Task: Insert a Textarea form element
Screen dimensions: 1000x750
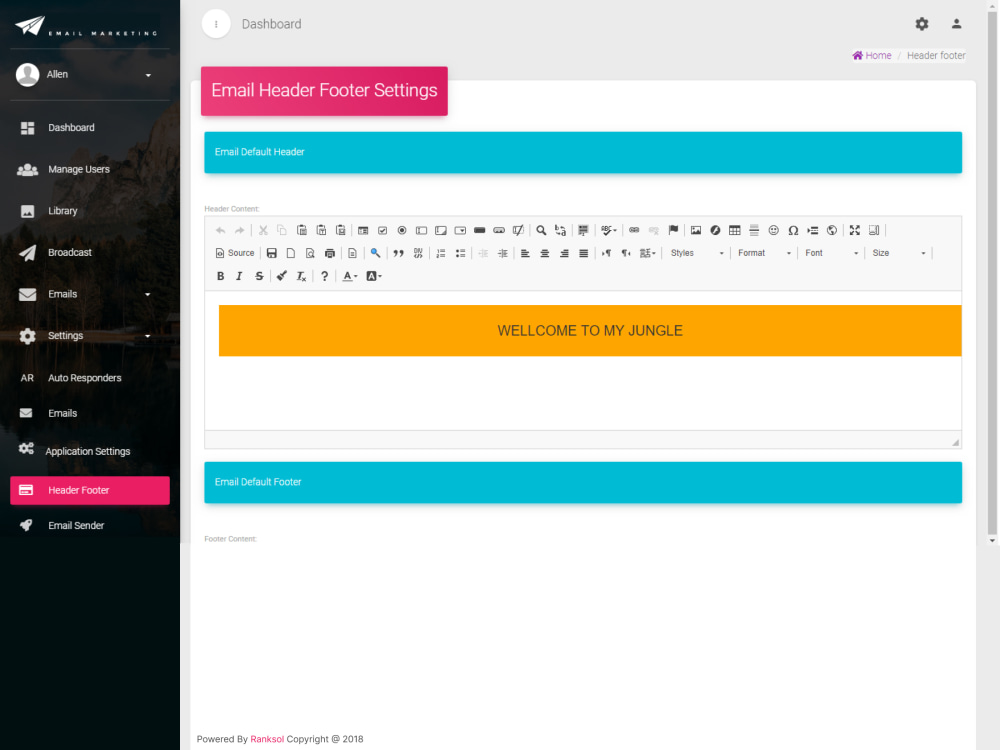Action: (x=441, y=230)
